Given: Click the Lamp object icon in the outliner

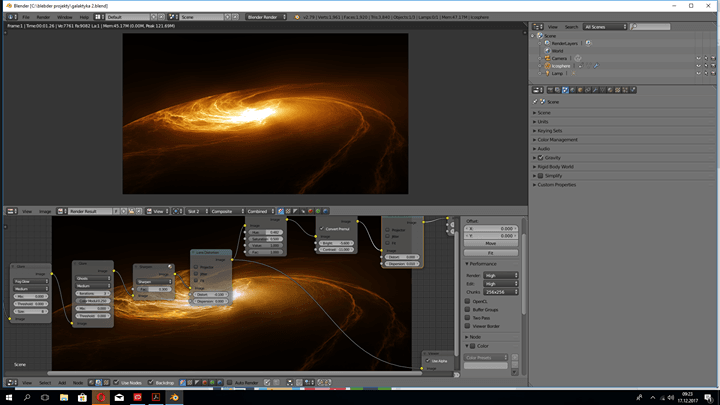Looking at the screenshot, I should tap(547, 73).
